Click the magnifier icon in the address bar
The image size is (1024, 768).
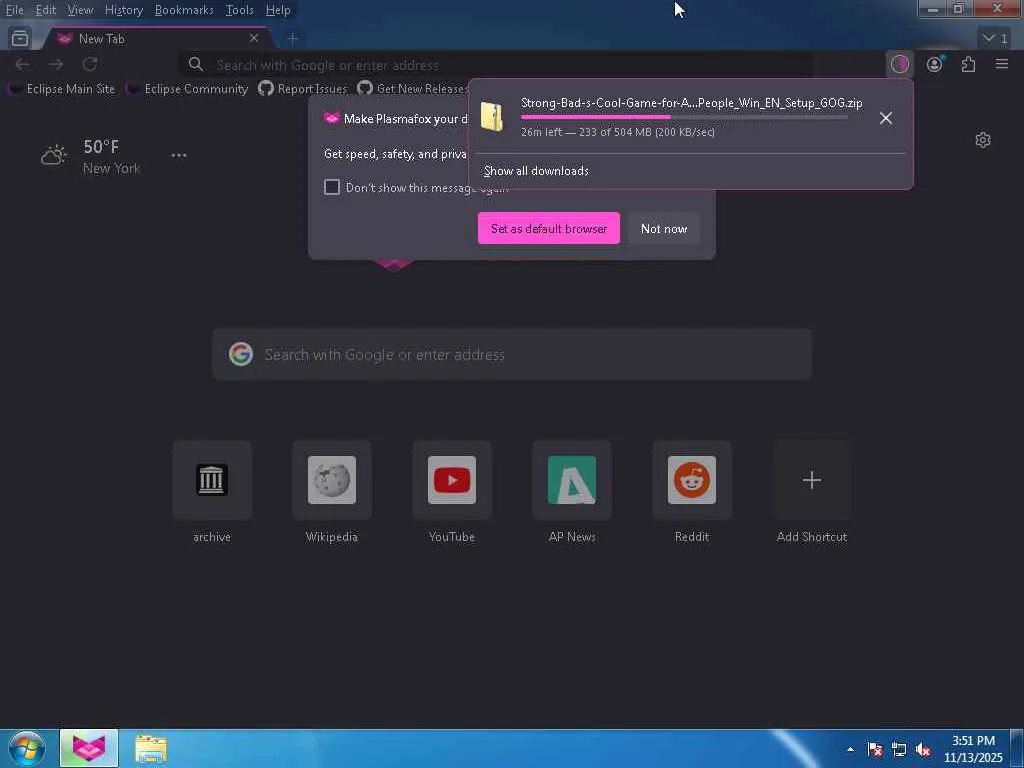click(195, 64)
